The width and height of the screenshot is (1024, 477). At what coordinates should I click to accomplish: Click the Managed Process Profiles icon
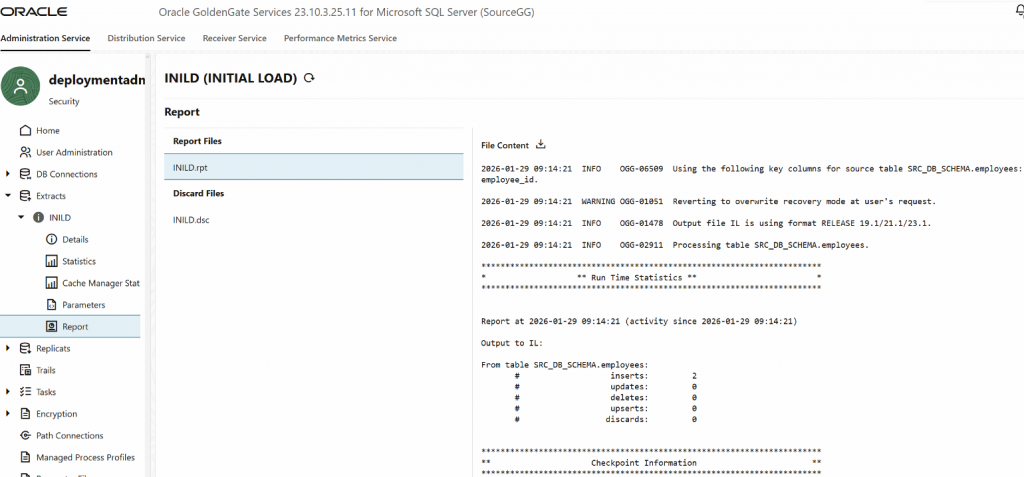(x=25, y=457)
